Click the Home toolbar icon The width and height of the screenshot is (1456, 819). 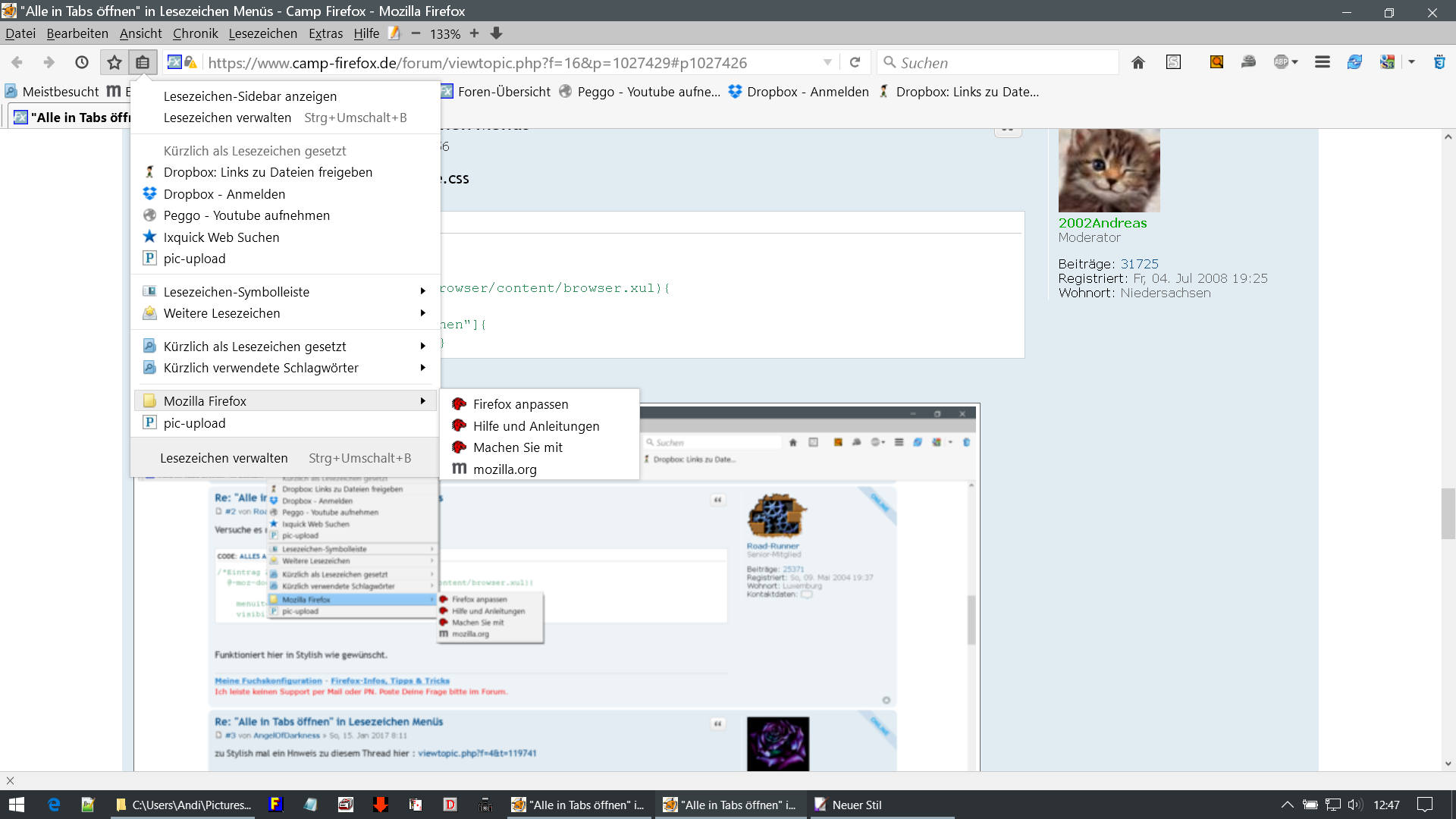(1137, 63)
